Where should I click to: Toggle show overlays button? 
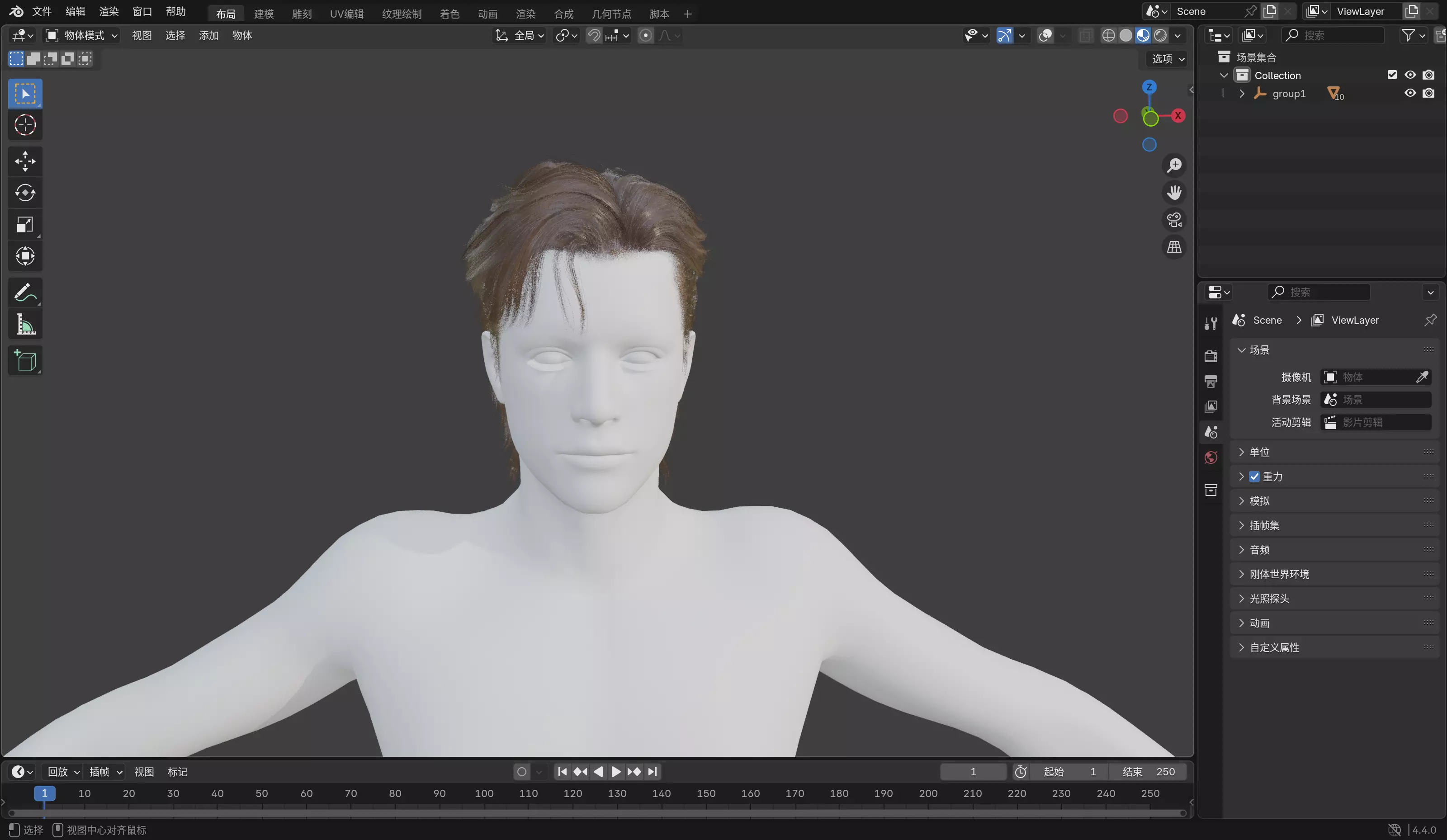pyautogui.click(x=1045, y=36)
